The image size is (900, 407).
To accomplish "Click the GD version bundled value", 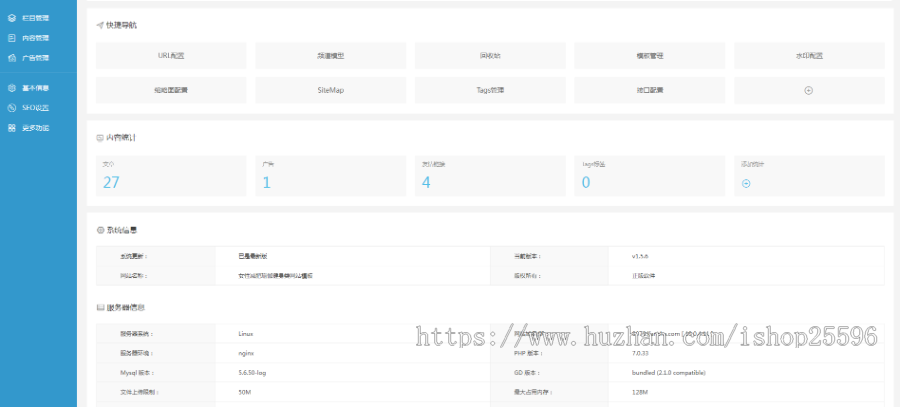I will tap(668, 373).
